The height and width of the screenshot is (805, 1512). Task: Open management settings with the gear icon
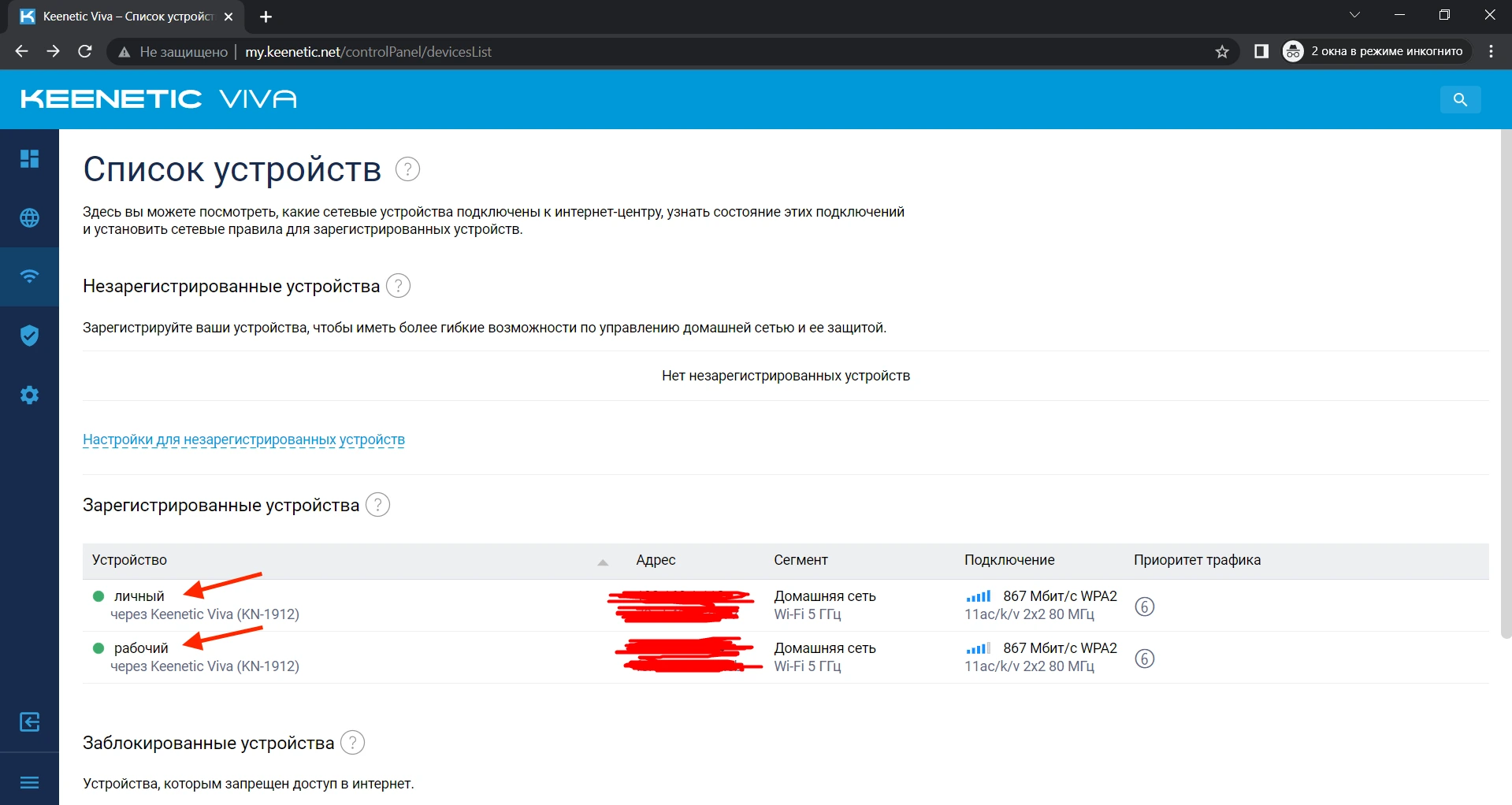click(x=29, y=395)
